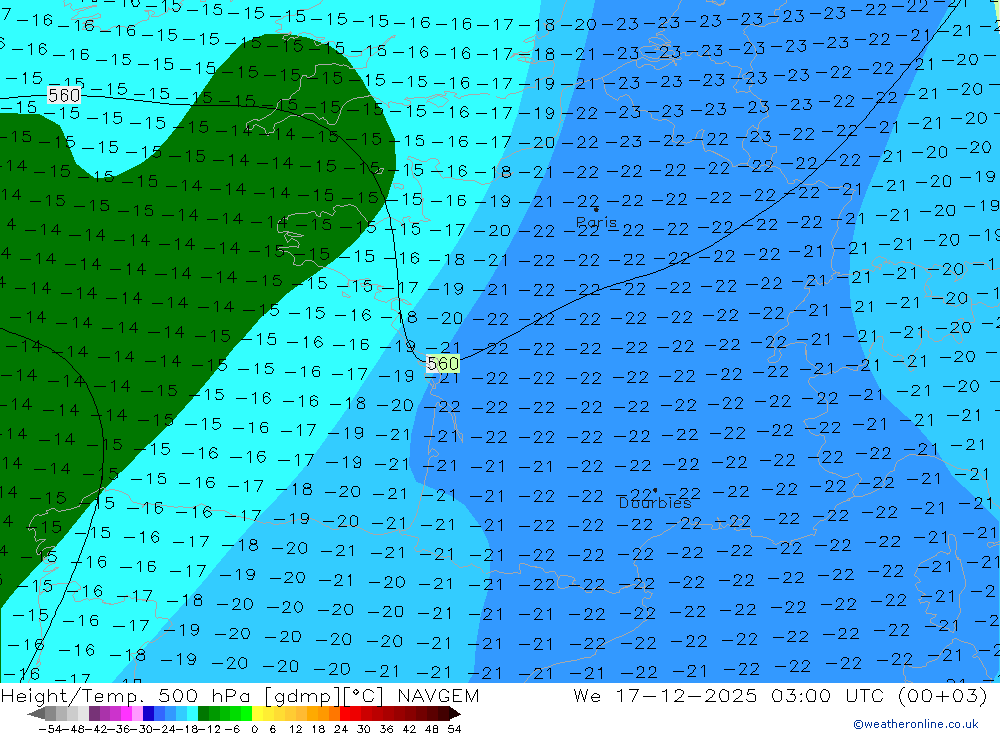Click the 560 contour label highlighted in green
This screenshot has width=1000, height=733.
[x=443, y=364]
